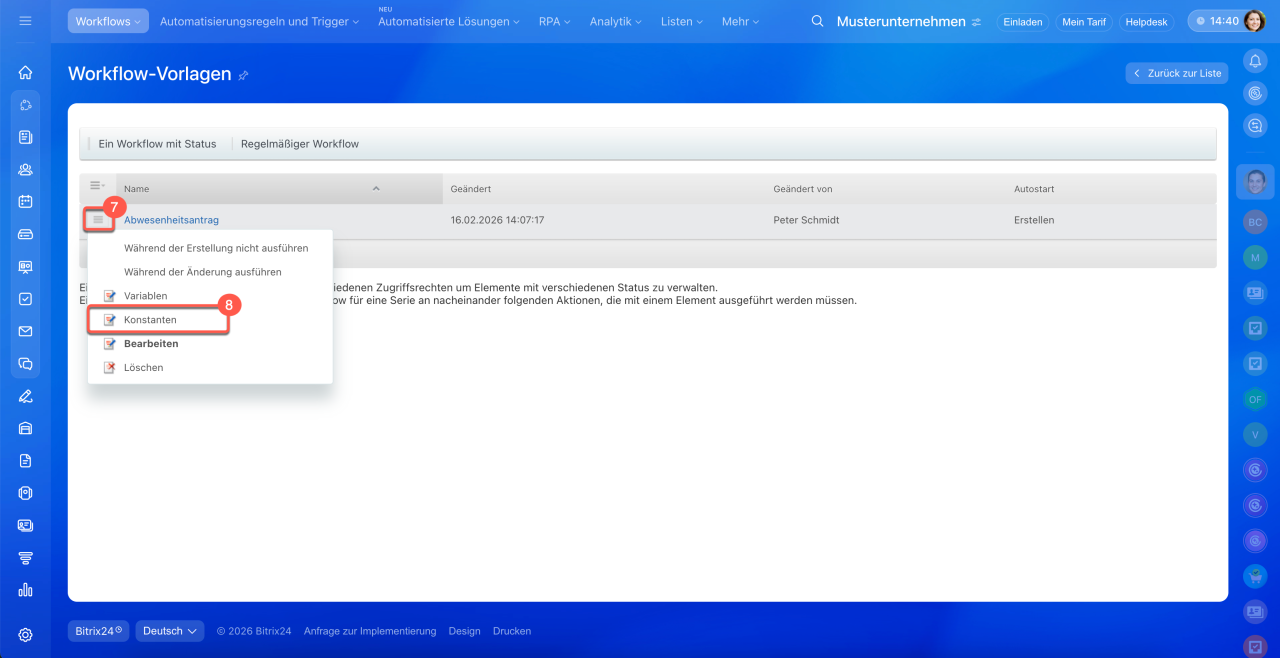Screen dimensions: 1280x658
Task: Click the row menu icon beside Abwesenheitsantrag
Action: tap(98, 219)
